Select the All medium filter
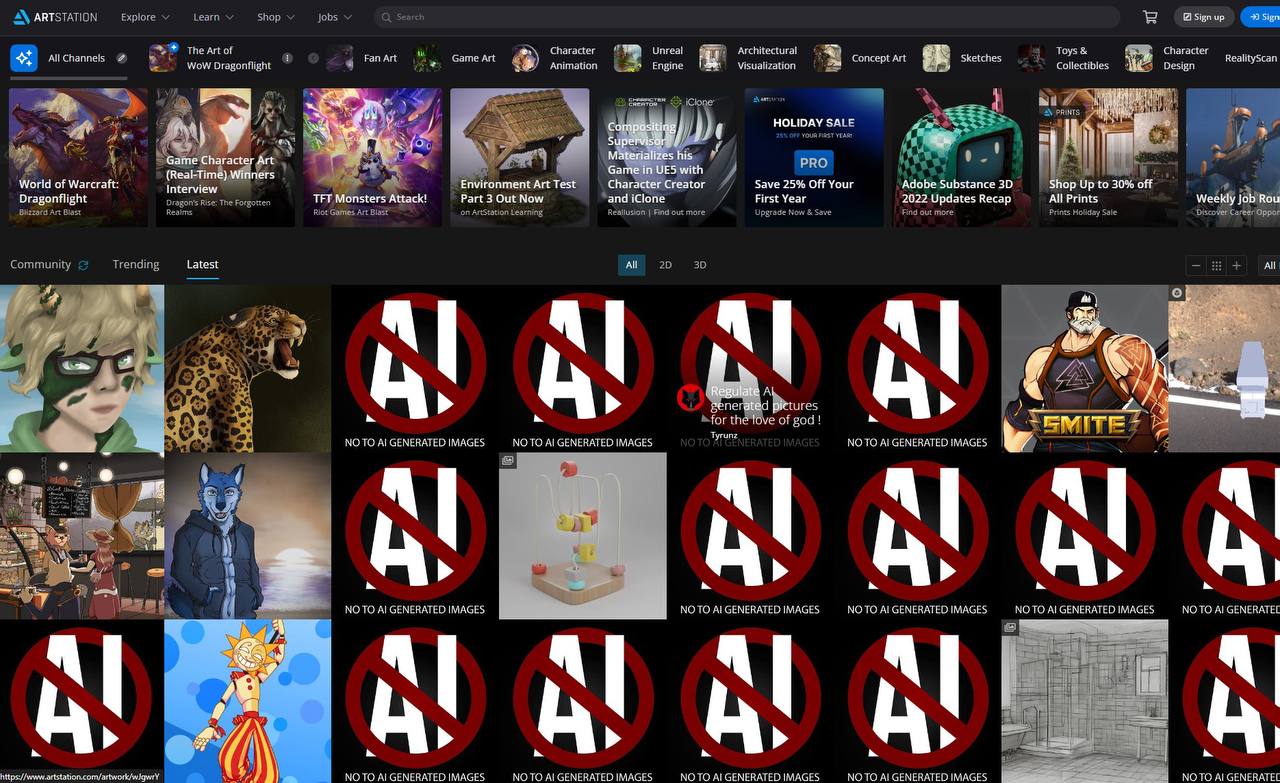Viewport: 1280px width, 783px height. tap(631, 265)
